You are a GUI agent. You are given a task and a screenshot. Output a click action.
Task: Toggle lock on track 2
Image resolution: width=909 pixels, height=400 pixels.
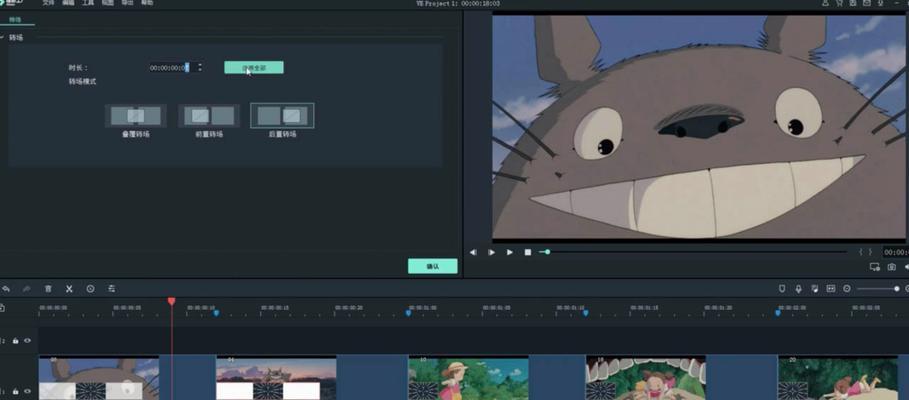16,341
